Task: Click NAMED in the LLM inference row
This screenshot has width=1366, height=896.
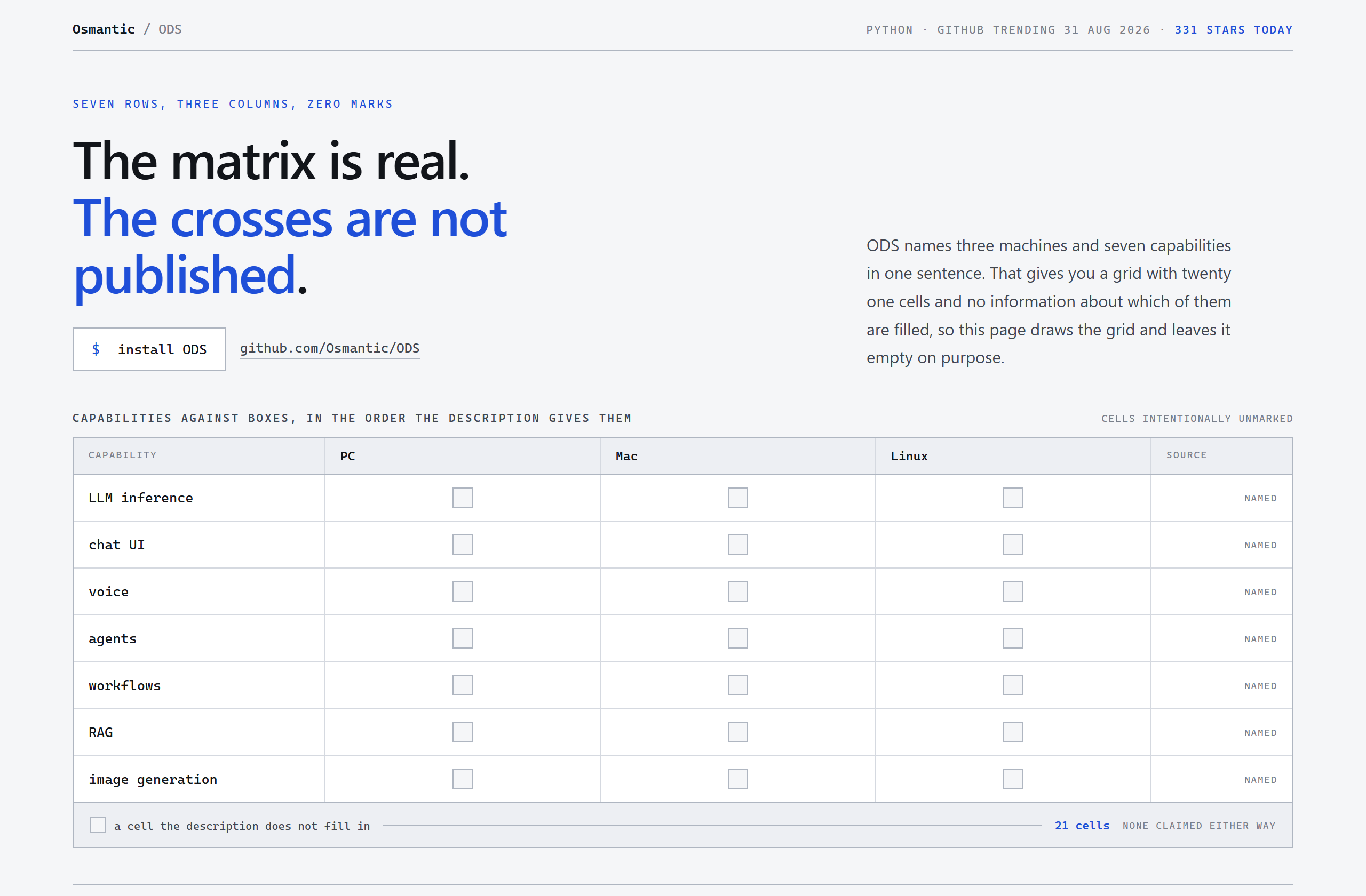Action: (1260, 499)
